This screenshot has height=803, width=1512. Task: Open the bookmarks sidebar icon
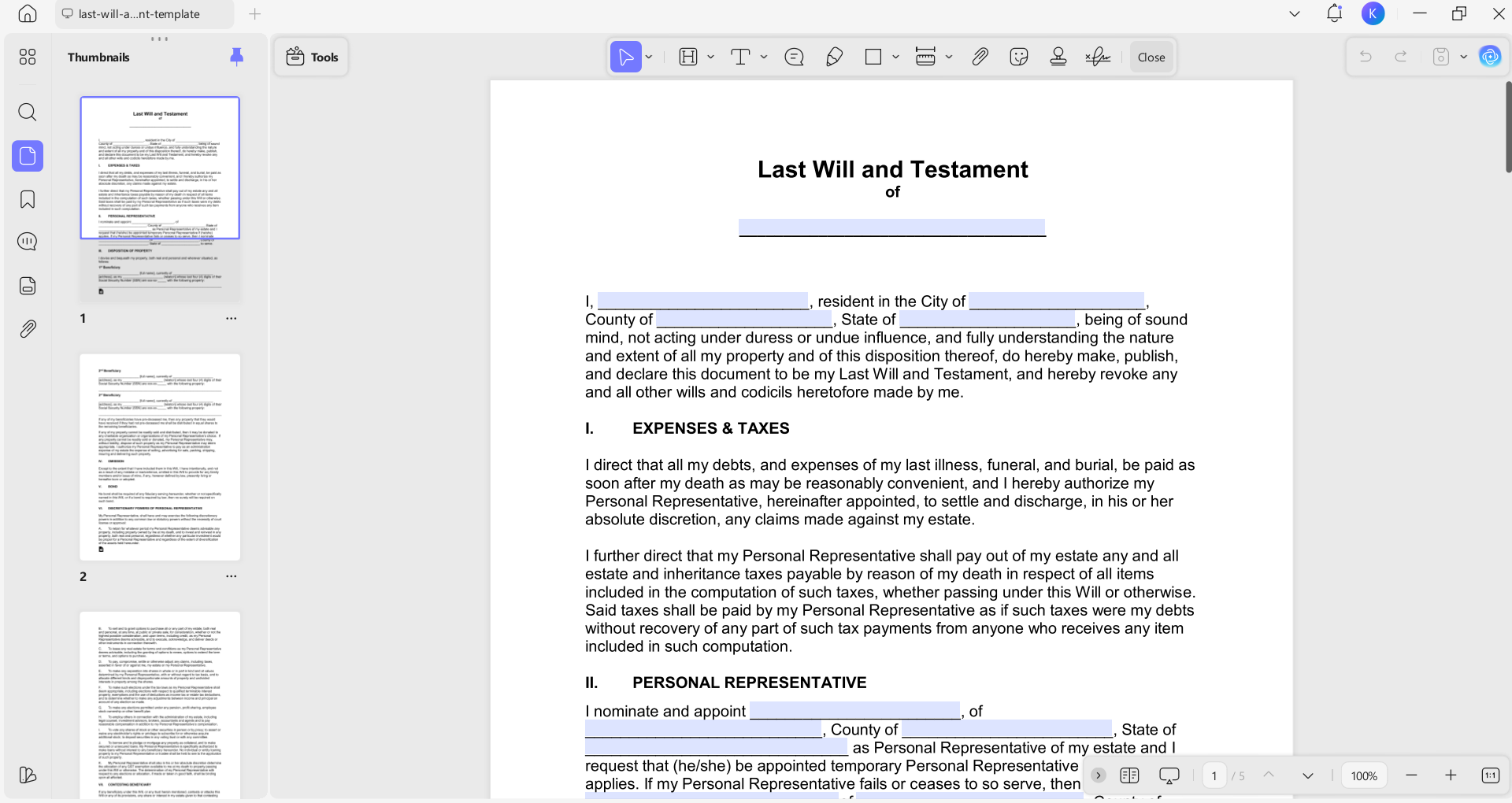(x=28, y=199)
